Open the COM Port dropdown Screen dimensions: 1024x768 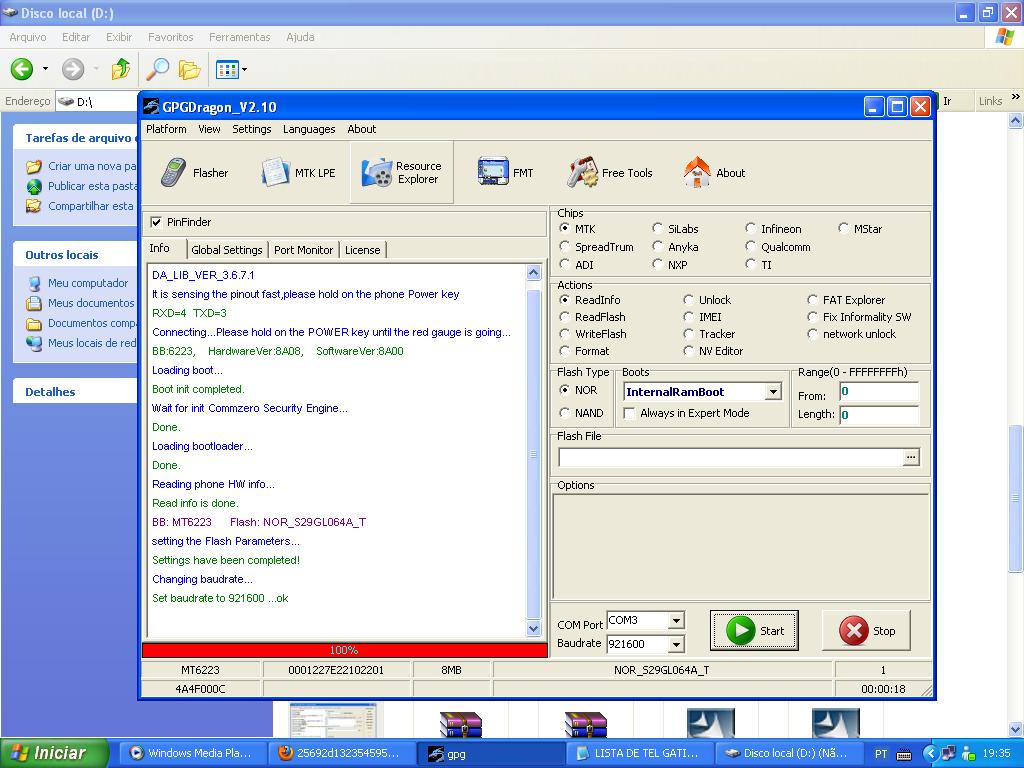pyautogui.click(x=677, y=620)
